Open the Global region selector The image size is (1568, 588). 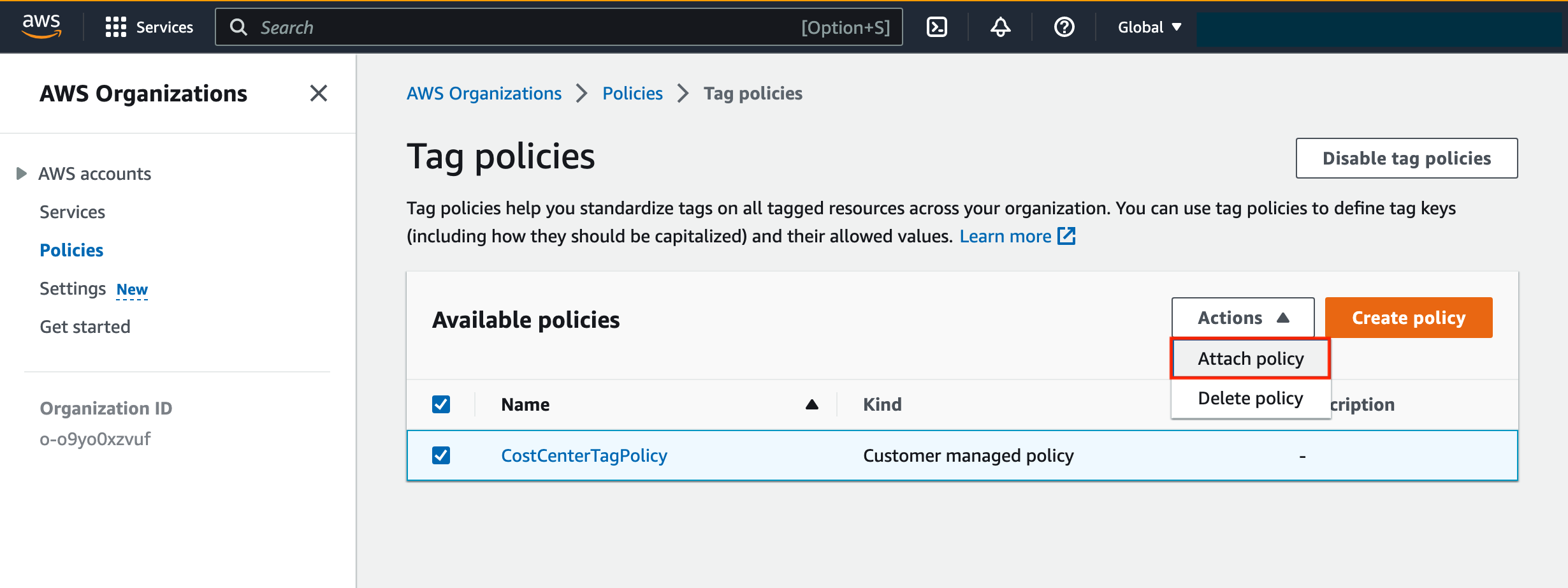pos(1147,27)
